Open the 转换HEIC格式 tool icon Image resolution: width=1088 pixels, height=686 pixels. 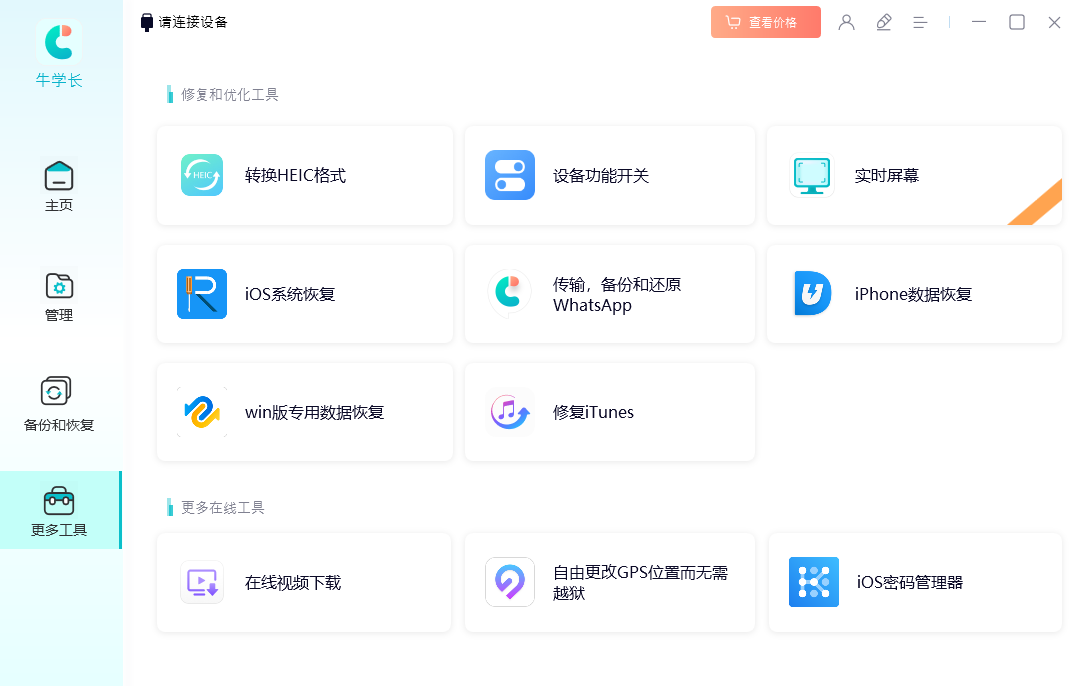point(202,175)
